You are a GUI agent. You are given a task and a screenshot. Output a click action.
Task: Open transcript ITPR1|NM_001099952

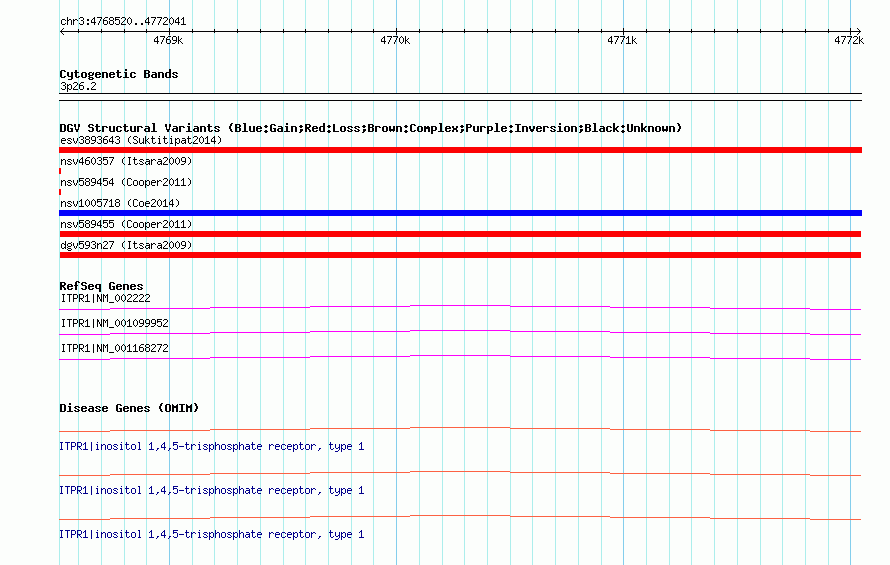click(115, 323)
